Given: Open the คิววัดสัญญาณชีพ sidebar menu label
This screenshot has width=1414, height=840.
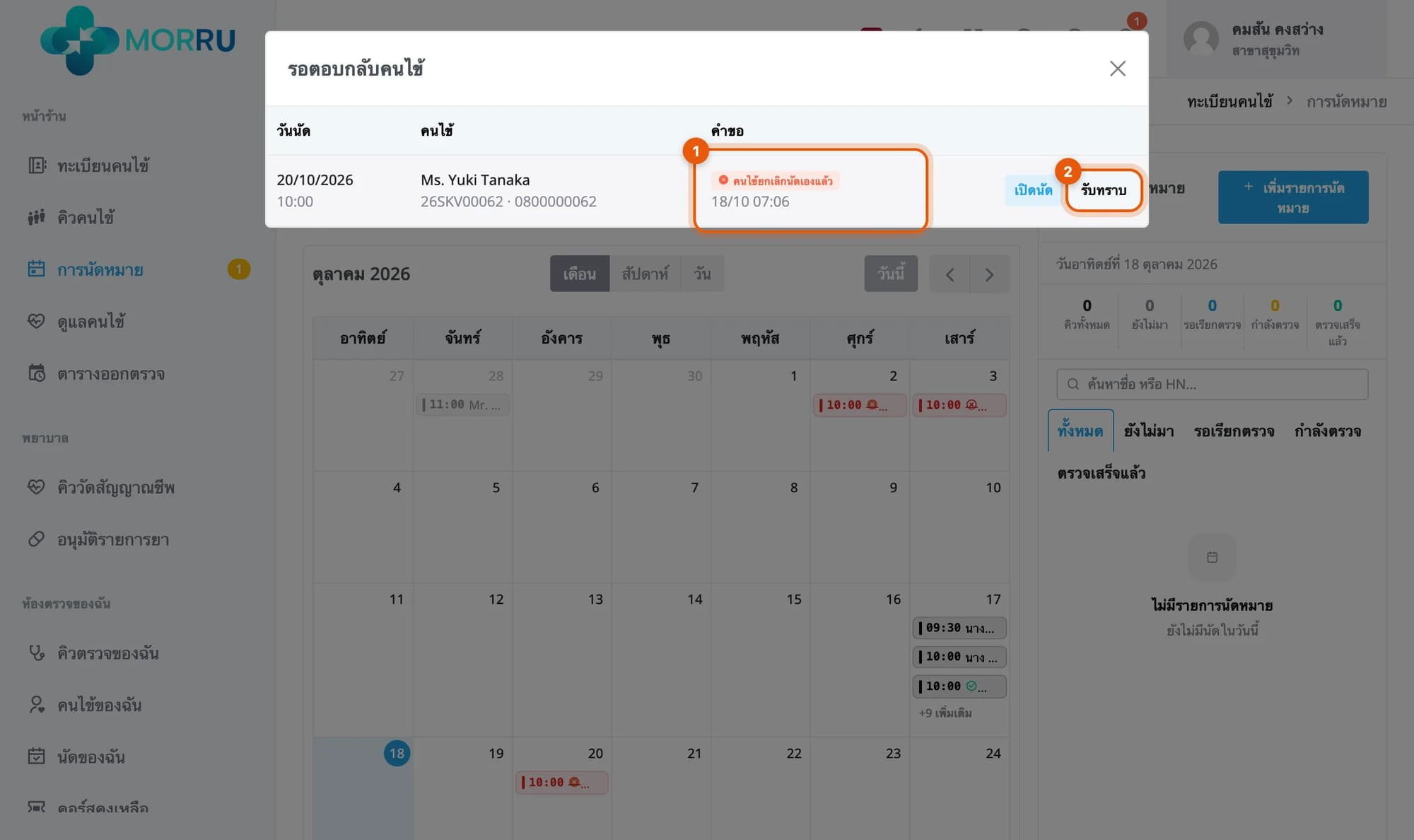Looking at the screenshot, I should [116, 487].
